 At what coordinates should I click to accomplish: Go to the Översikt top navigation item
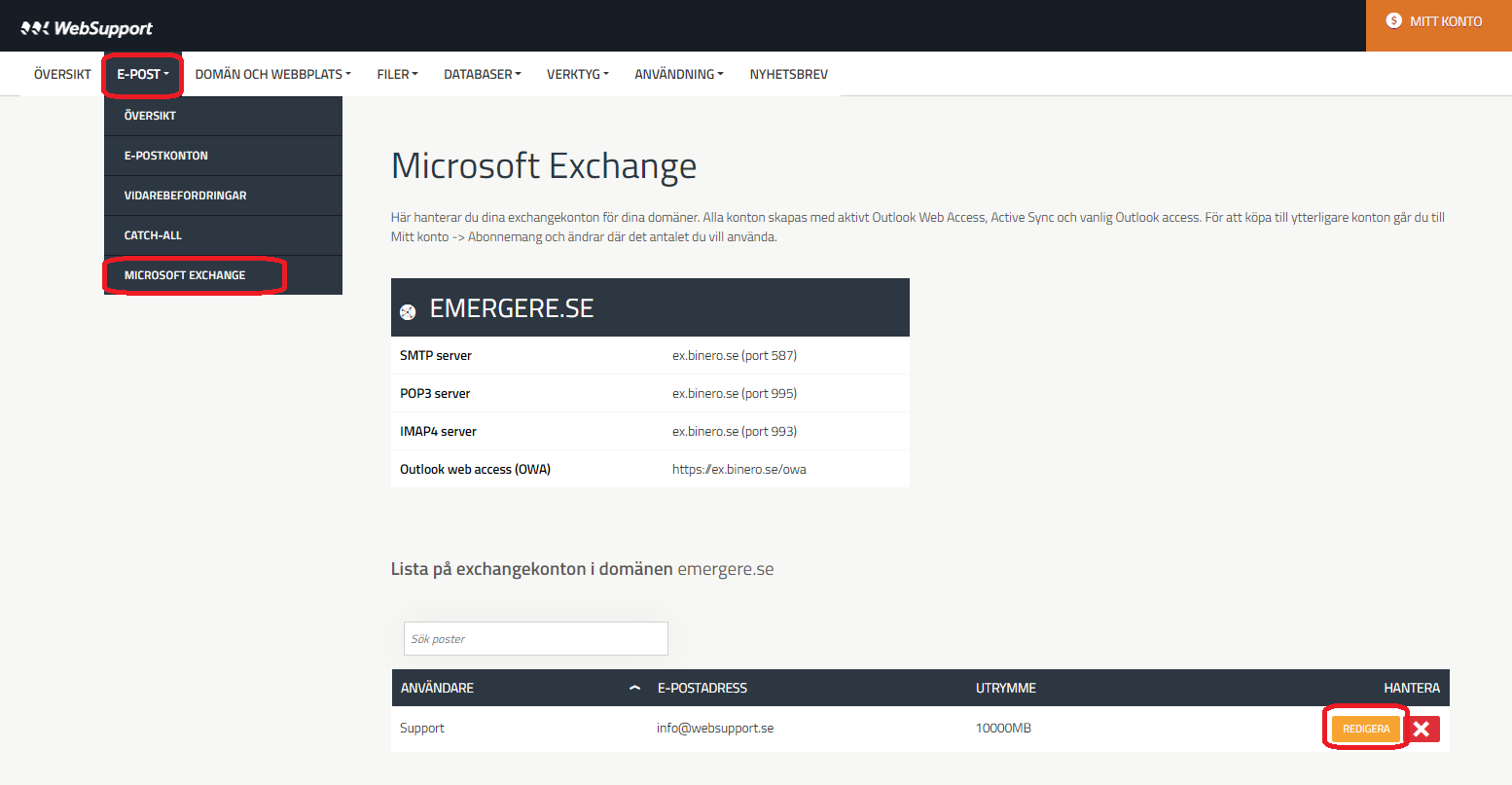click(x=62, y=74)
